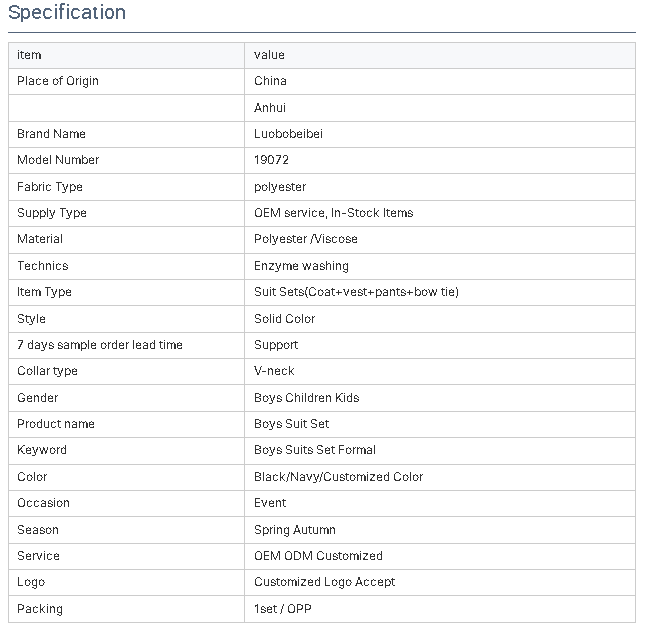Click the Black/Navy/Customized Color value

coord(339,477)
